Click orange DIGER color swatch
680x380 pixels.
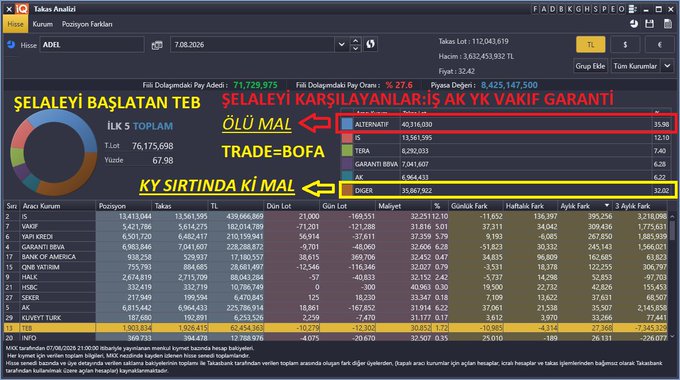tap(347, 190)
